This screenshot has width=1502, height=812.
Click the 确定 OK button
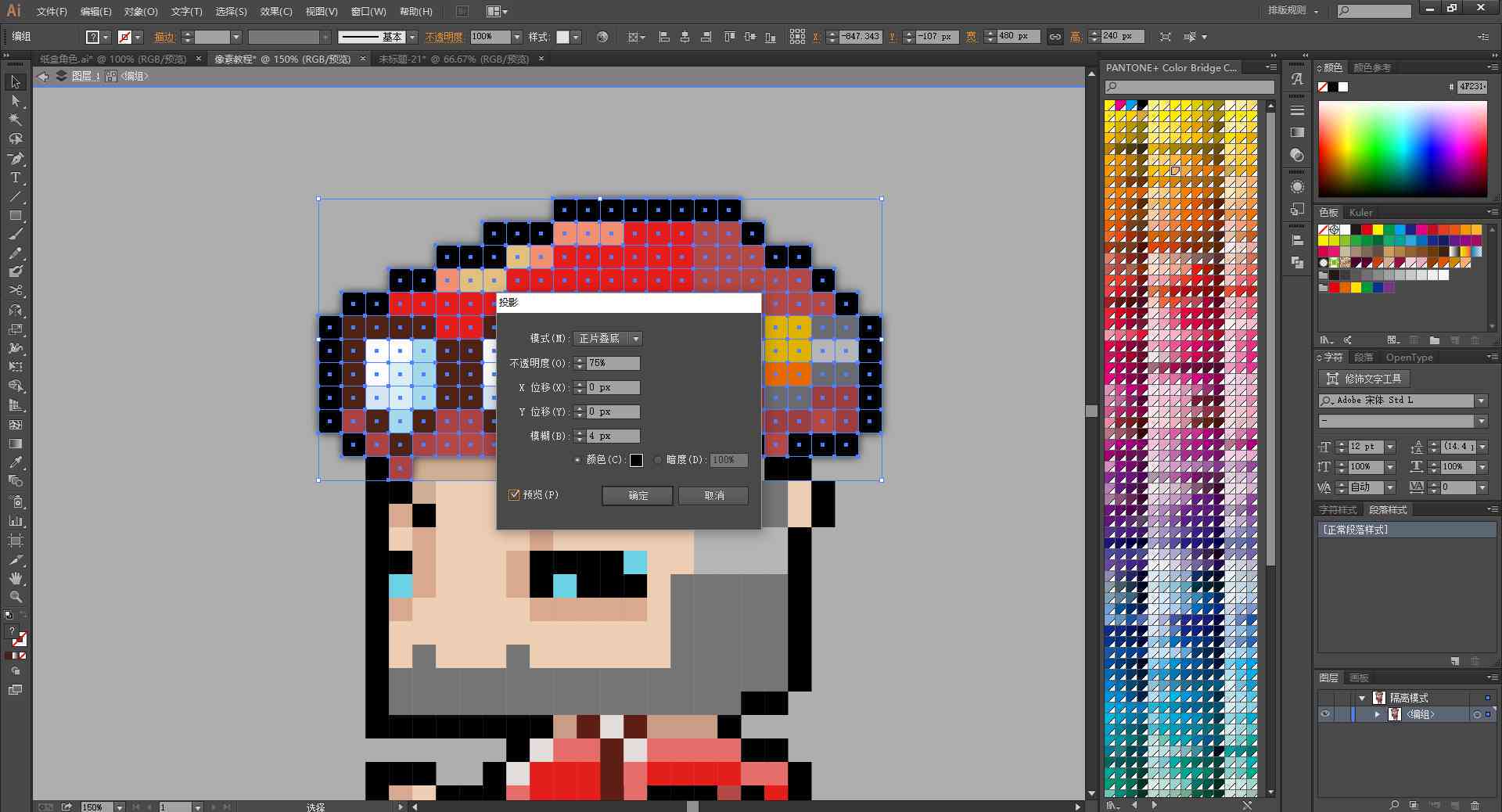[638, 495]
